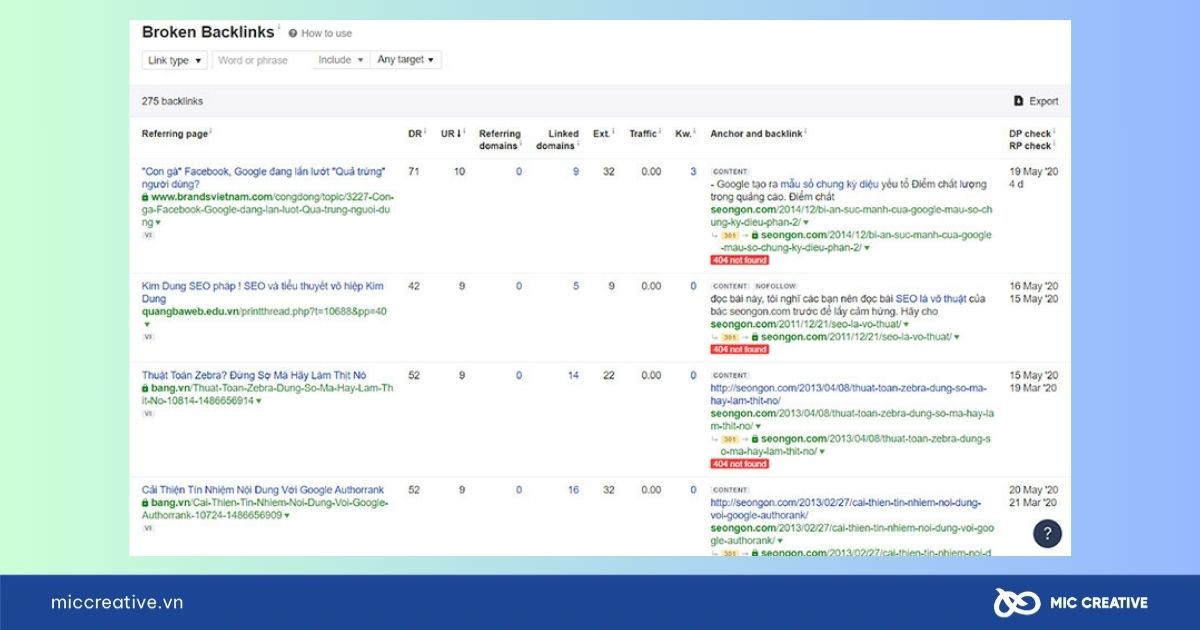Click the NOFOLLOW tag in Kim Dung row
Screen dimensions: 1200x630
[x=775, y=286]
